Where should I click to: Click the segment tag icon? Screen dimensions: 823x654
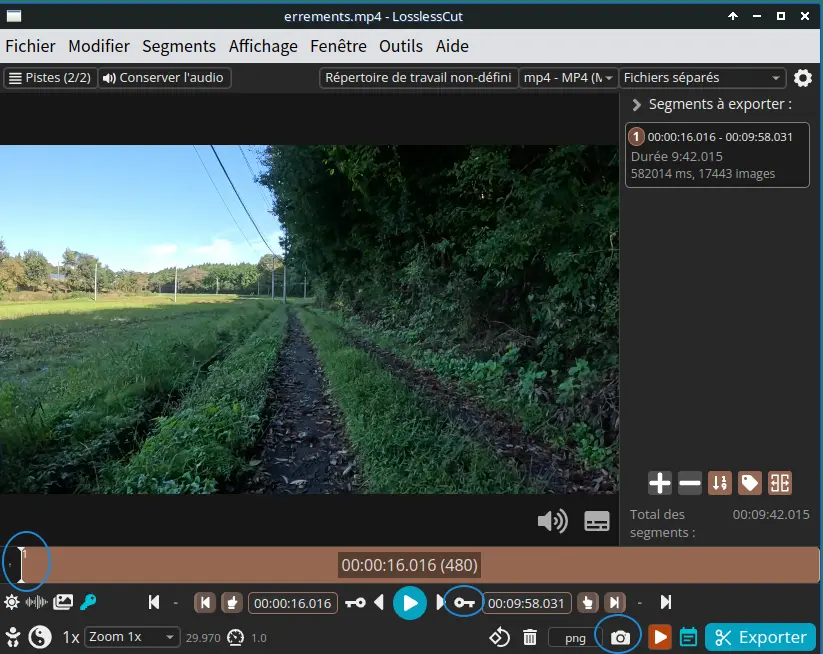click(749, 484)
